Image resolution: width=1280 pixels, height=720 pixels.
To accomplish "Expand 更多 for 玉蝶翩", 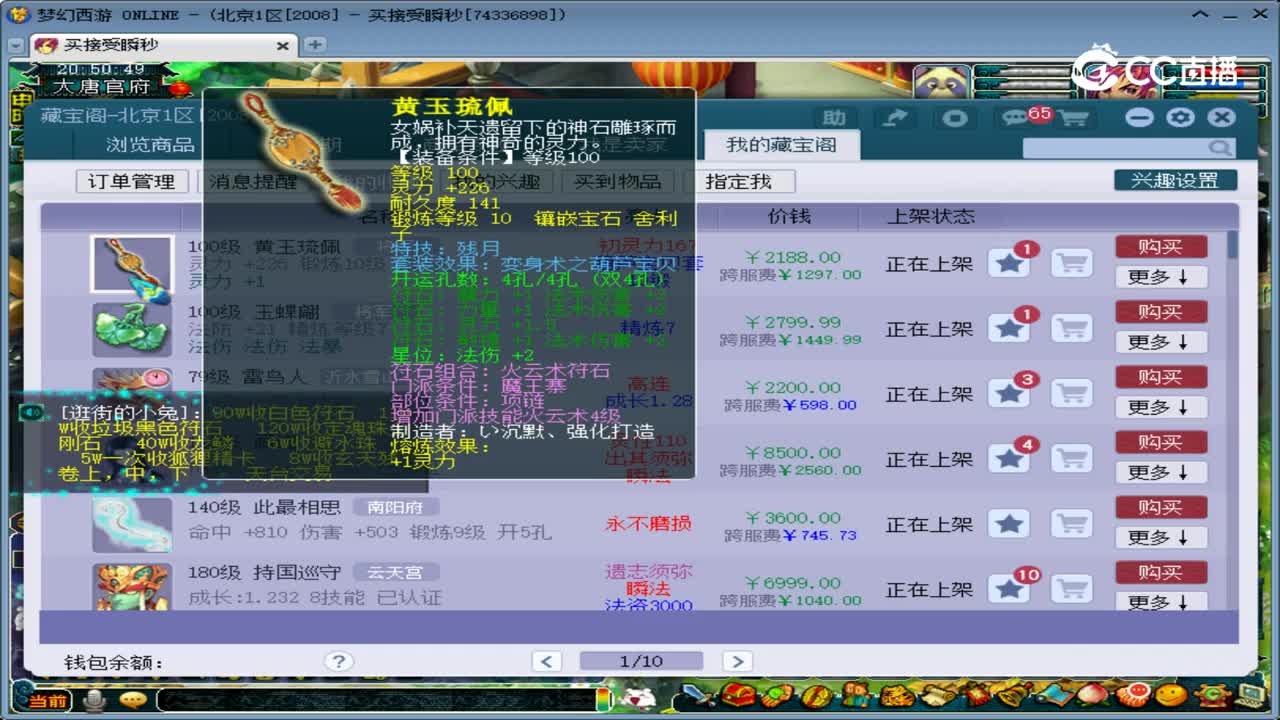I will 1161,342.
